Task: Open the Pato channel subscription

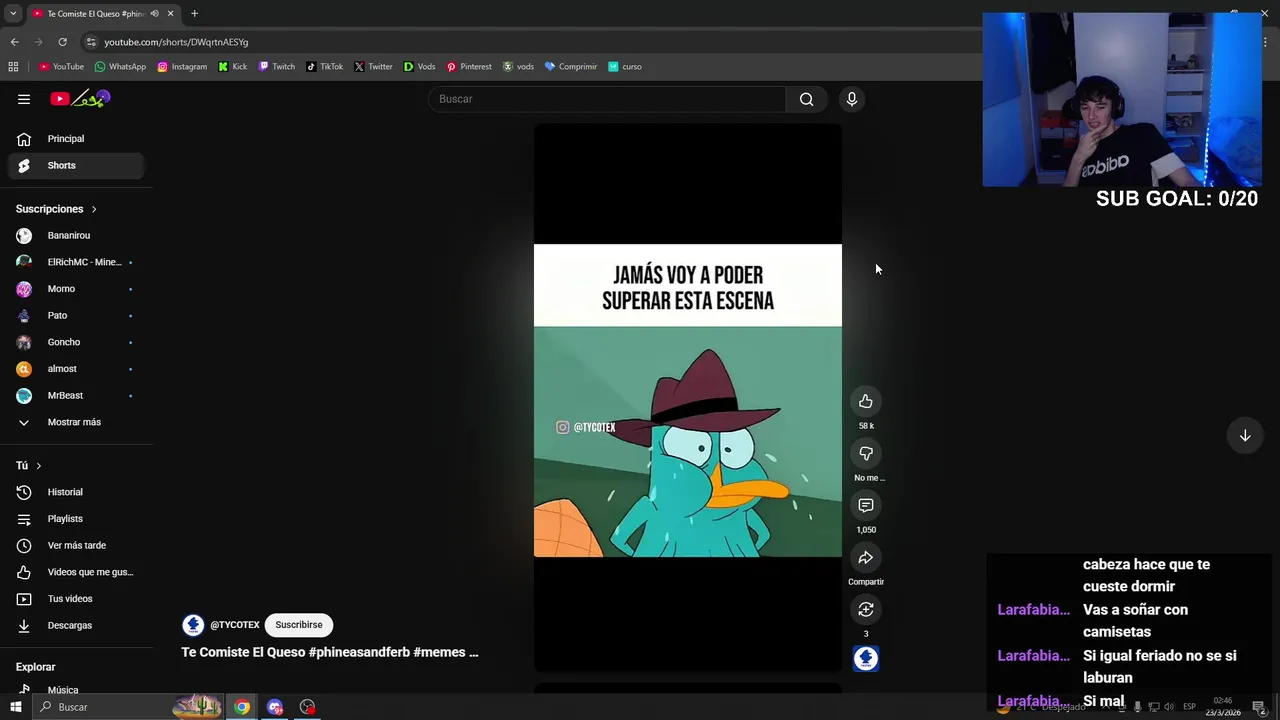Action: (x=78, y=315)
